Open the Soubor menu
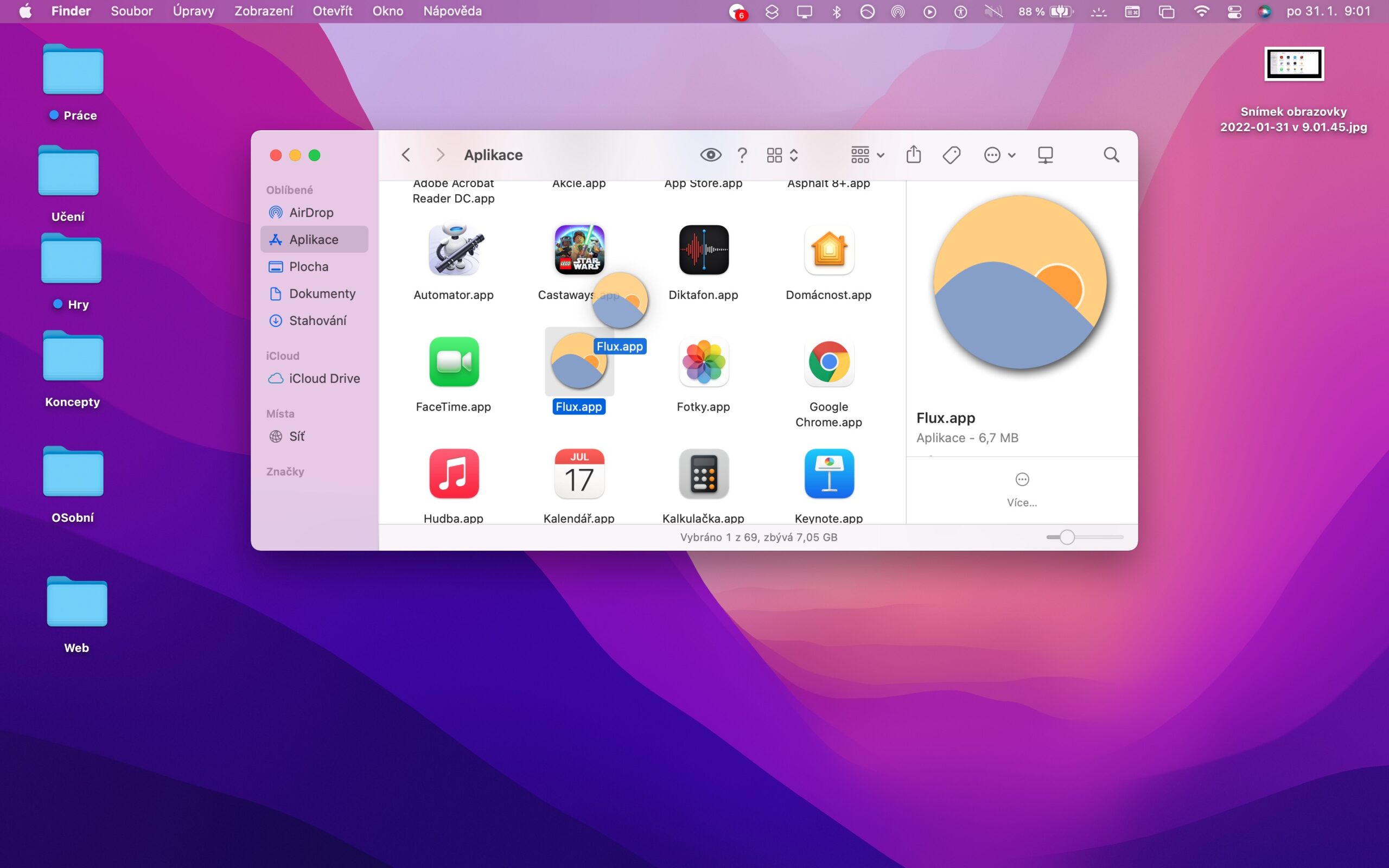The height and width of the screenshot is (868, 1389). 131,11
